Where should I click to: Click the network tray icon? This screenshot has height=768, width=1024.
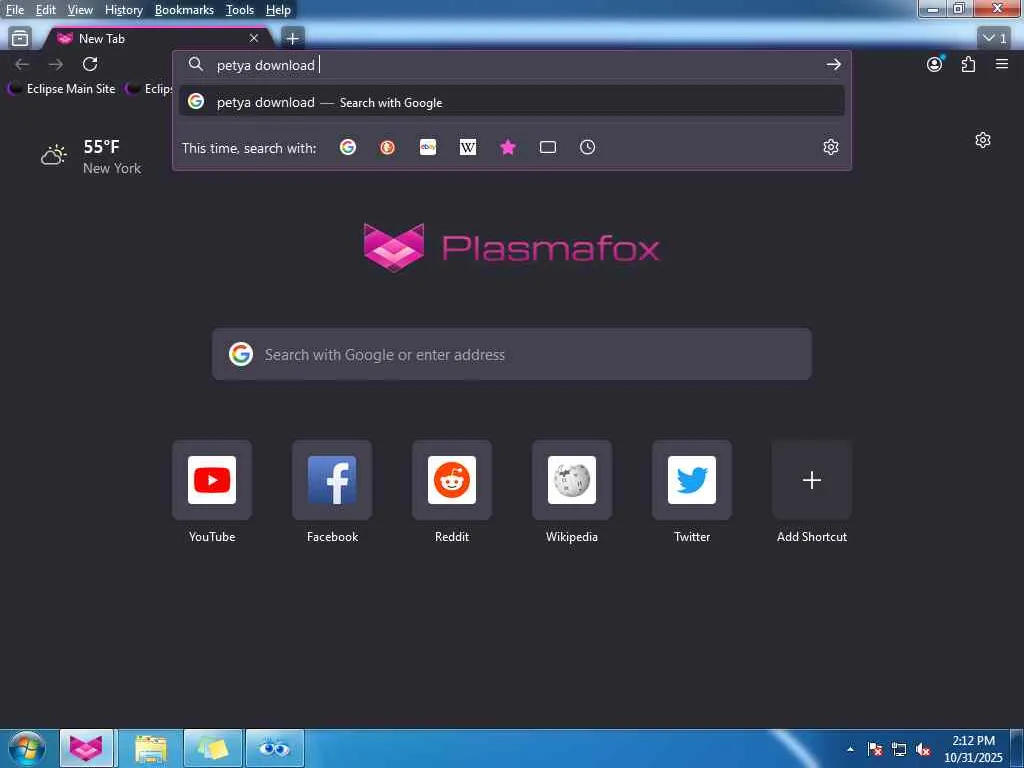point(899,749)
